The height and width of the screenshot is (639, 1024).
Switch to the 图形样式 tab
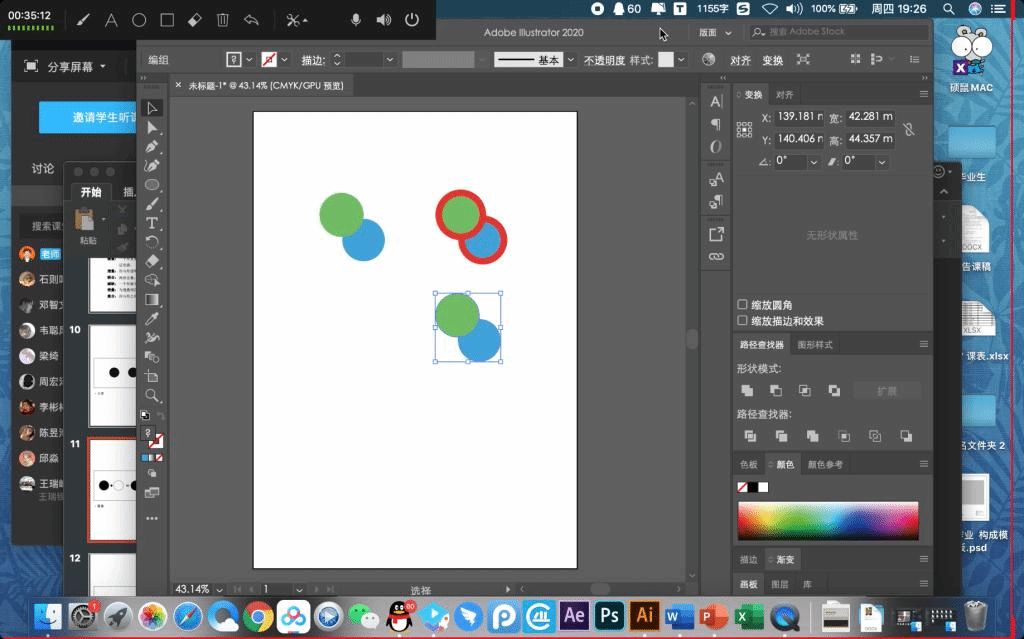(x=815, y=345)
